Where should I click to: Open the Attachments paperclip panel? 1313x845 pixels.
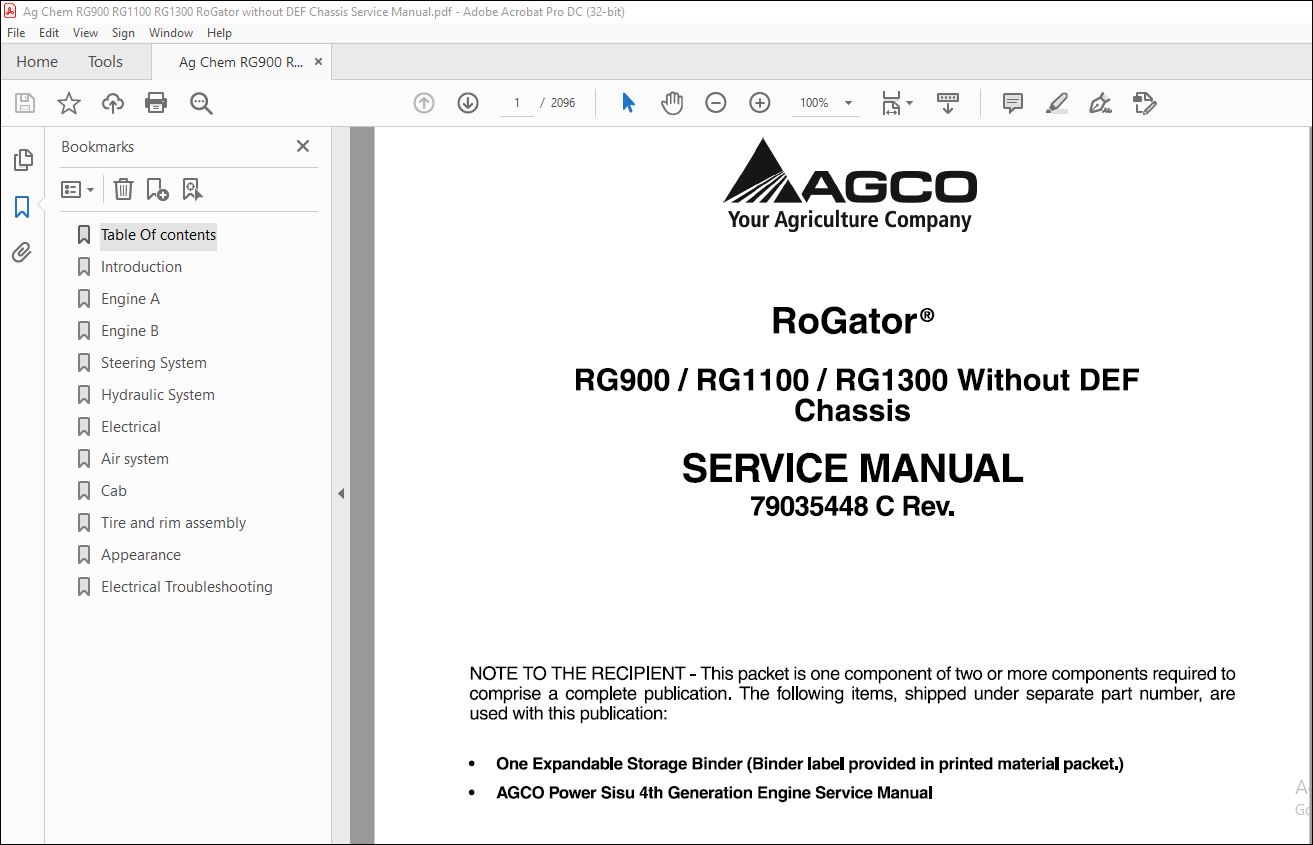point(22,253)
